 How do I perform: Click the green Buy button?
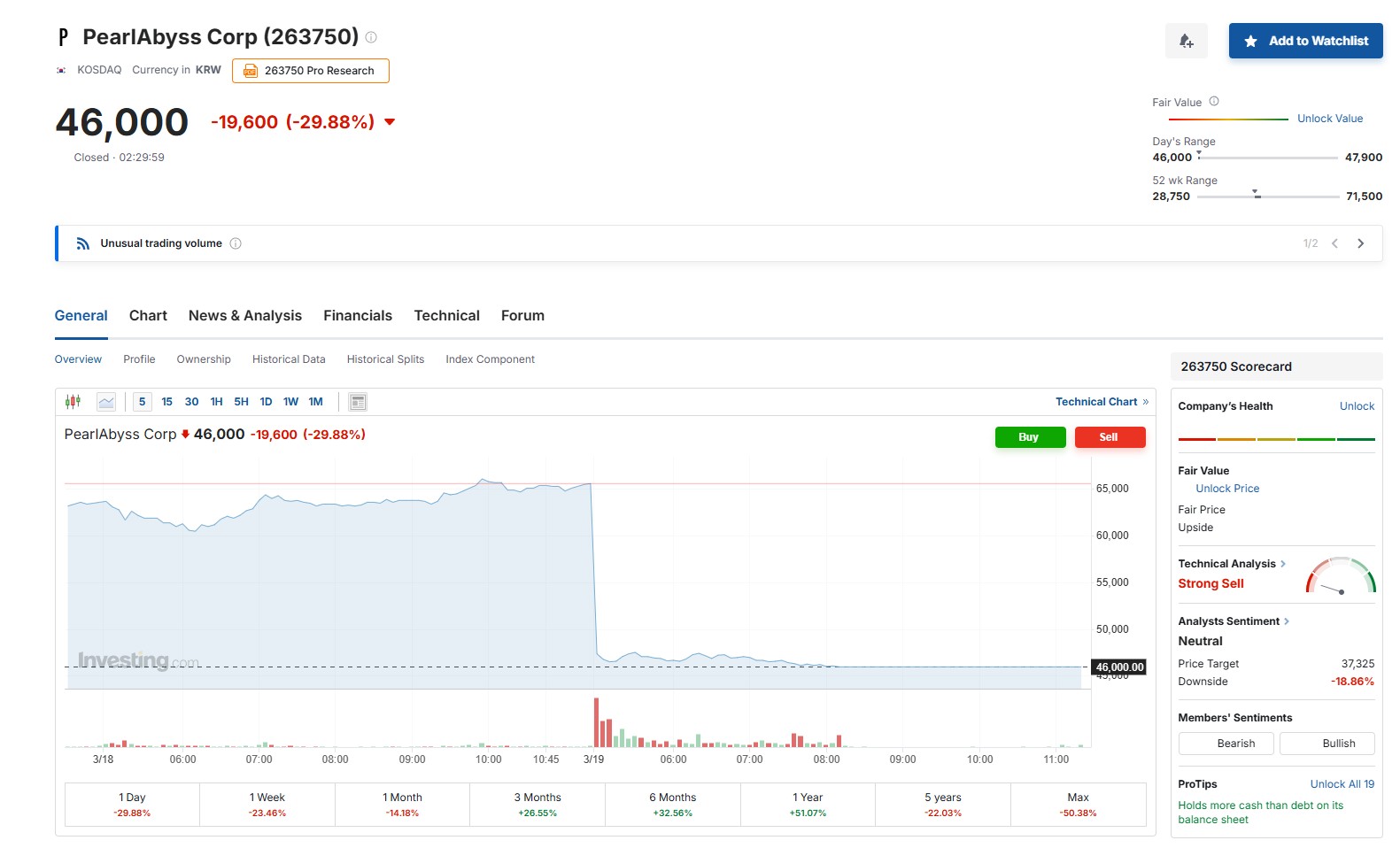(1030, 437)
